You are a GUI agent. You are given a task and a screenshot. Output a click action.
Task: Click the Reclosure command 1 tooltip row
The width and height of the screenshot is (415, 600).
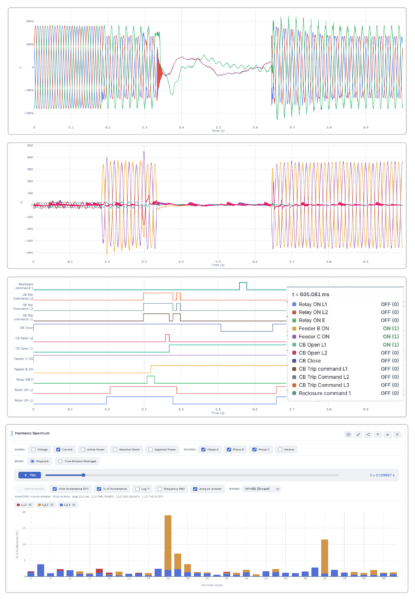click(x=345, y=393)
